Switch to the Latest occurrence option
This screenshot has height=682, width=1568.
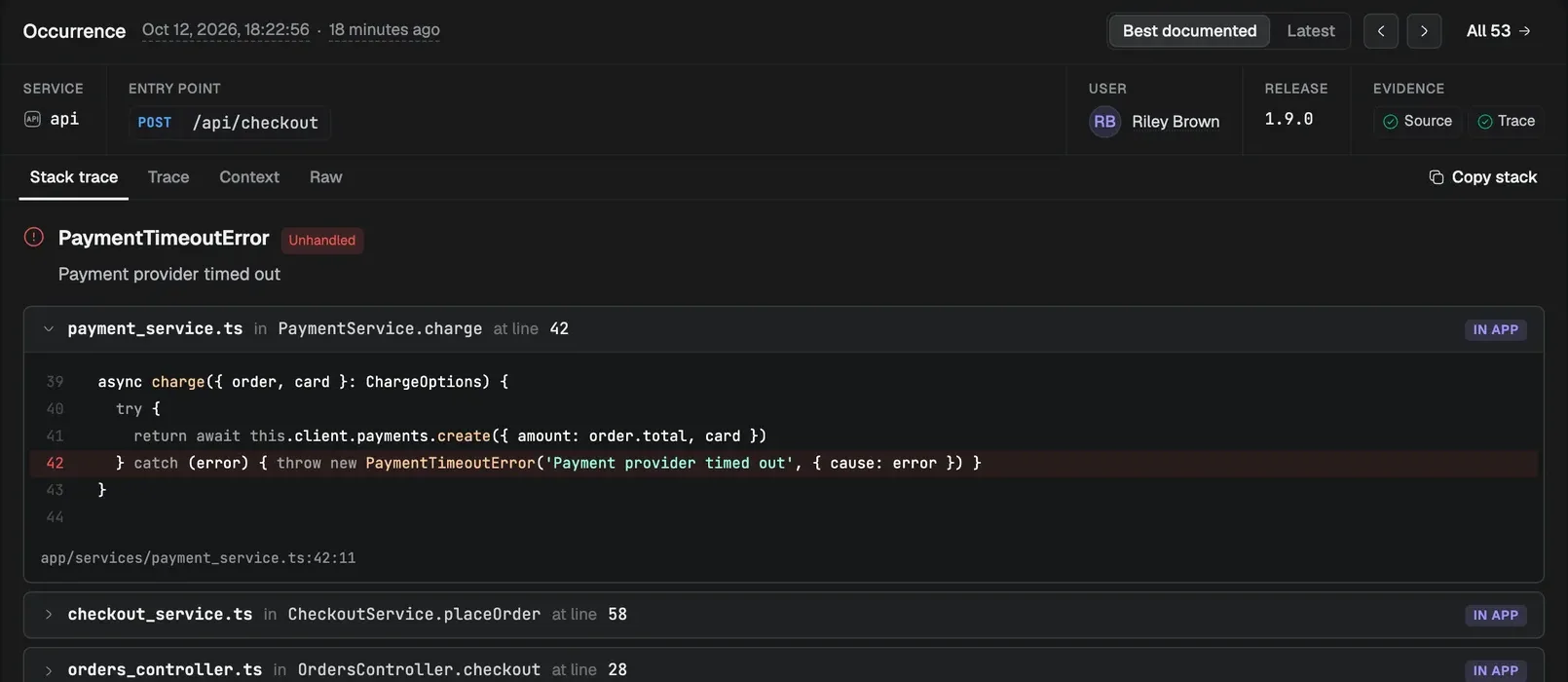(x=1310, y=31)
